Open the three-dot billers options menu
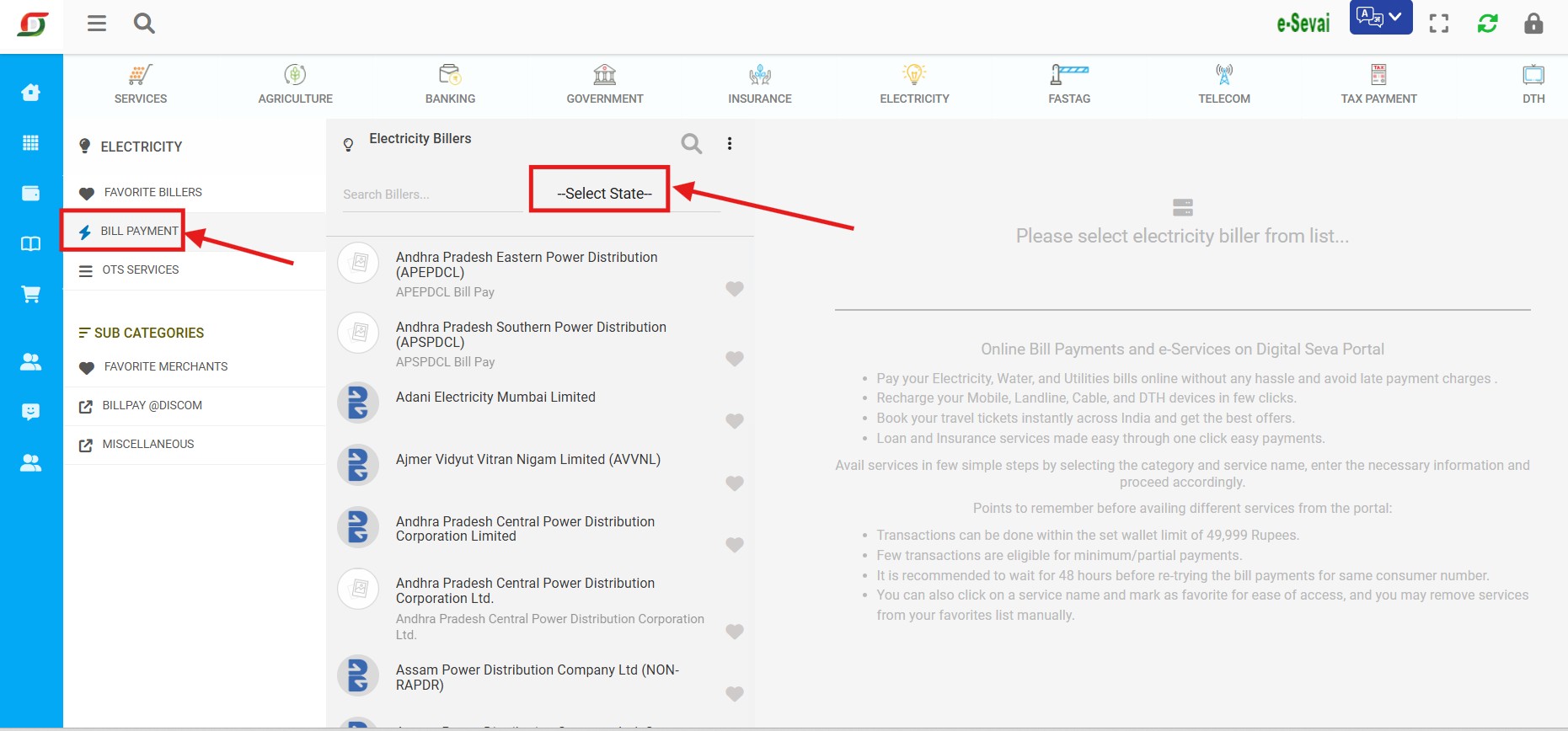The height and width of the screenshot is (731, 1568). (x=730, y=144)
